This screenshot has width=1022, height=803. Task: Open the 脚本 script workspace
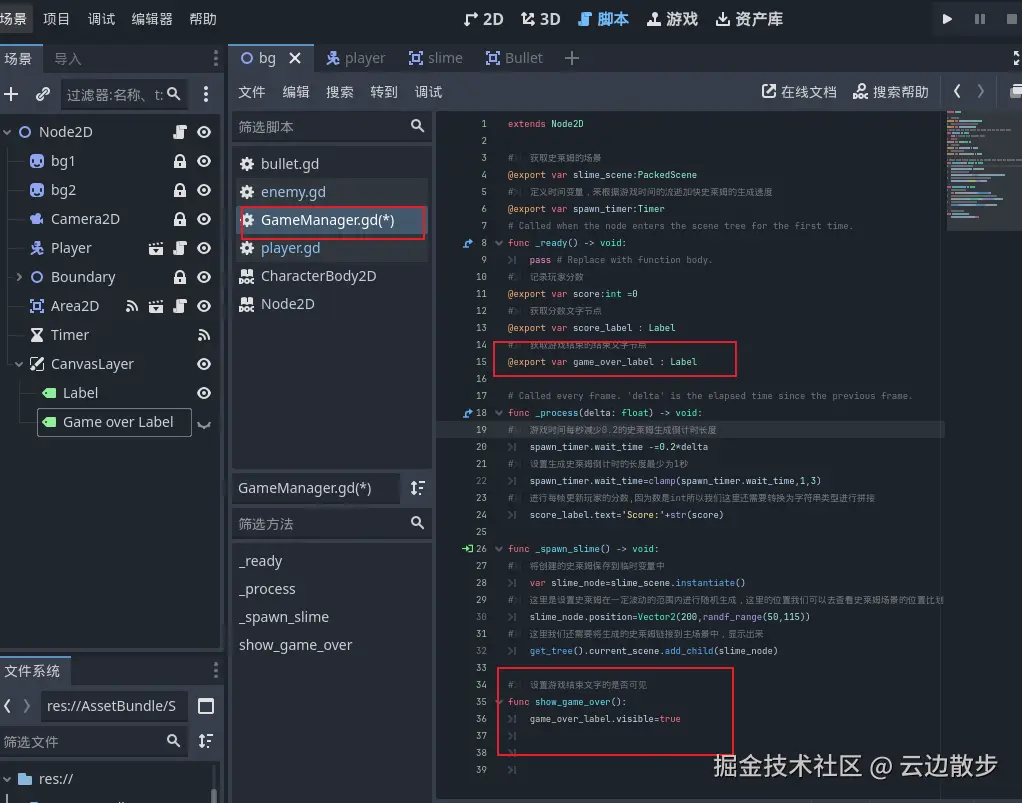point(604,19)
